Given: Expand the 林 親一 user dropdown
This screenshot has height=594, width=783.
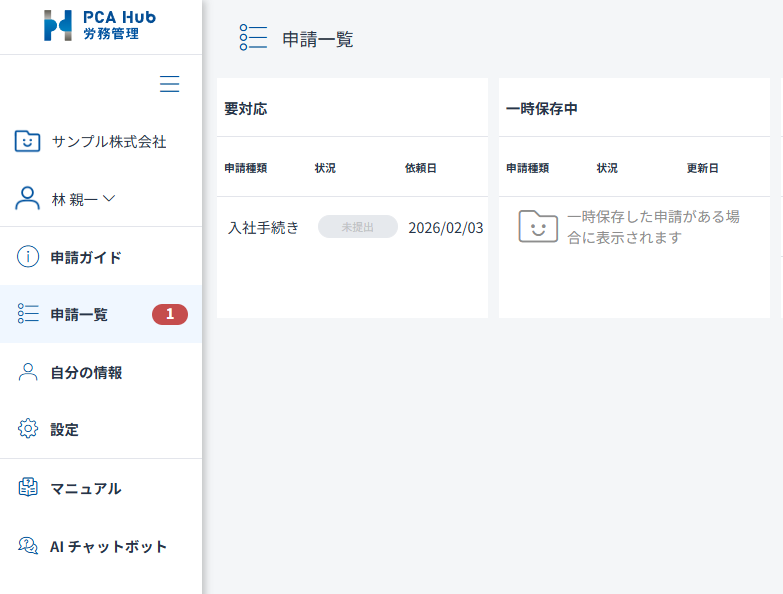Looking at the screenshot, I should 84,199.
